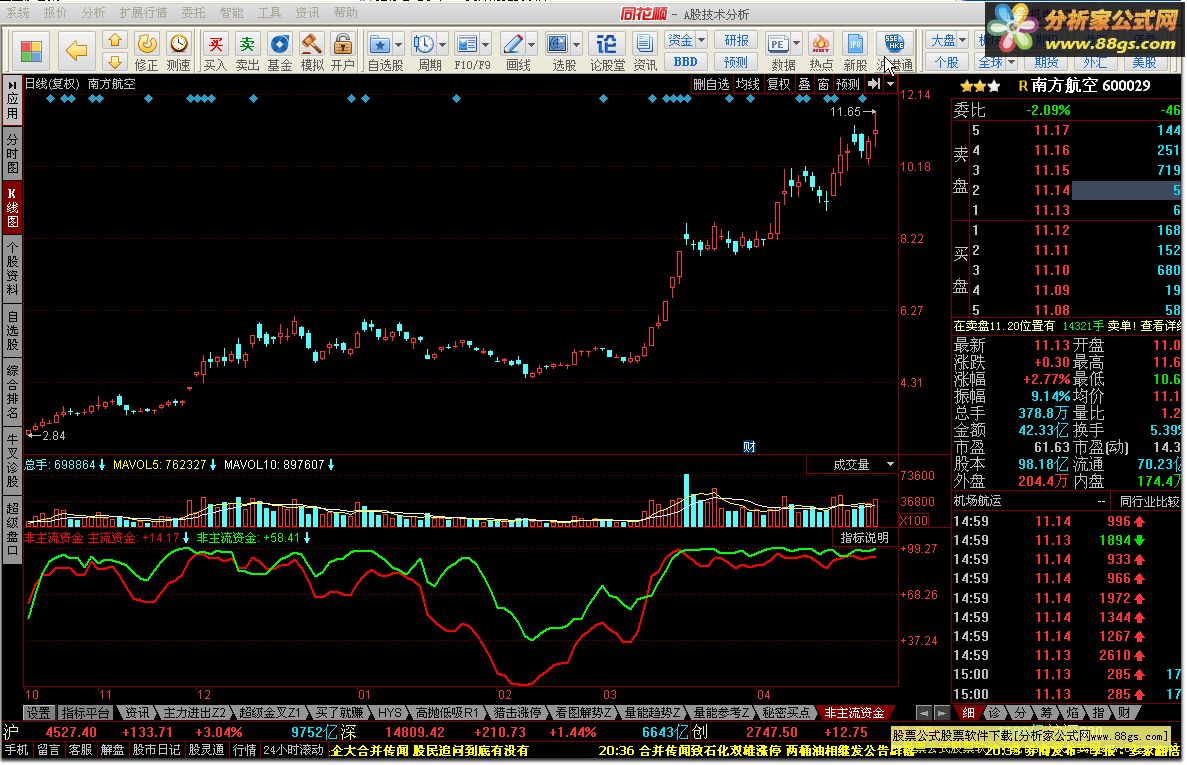Click the 指标说明 button
Screen dimensions: 1187x765
(865, 537)
